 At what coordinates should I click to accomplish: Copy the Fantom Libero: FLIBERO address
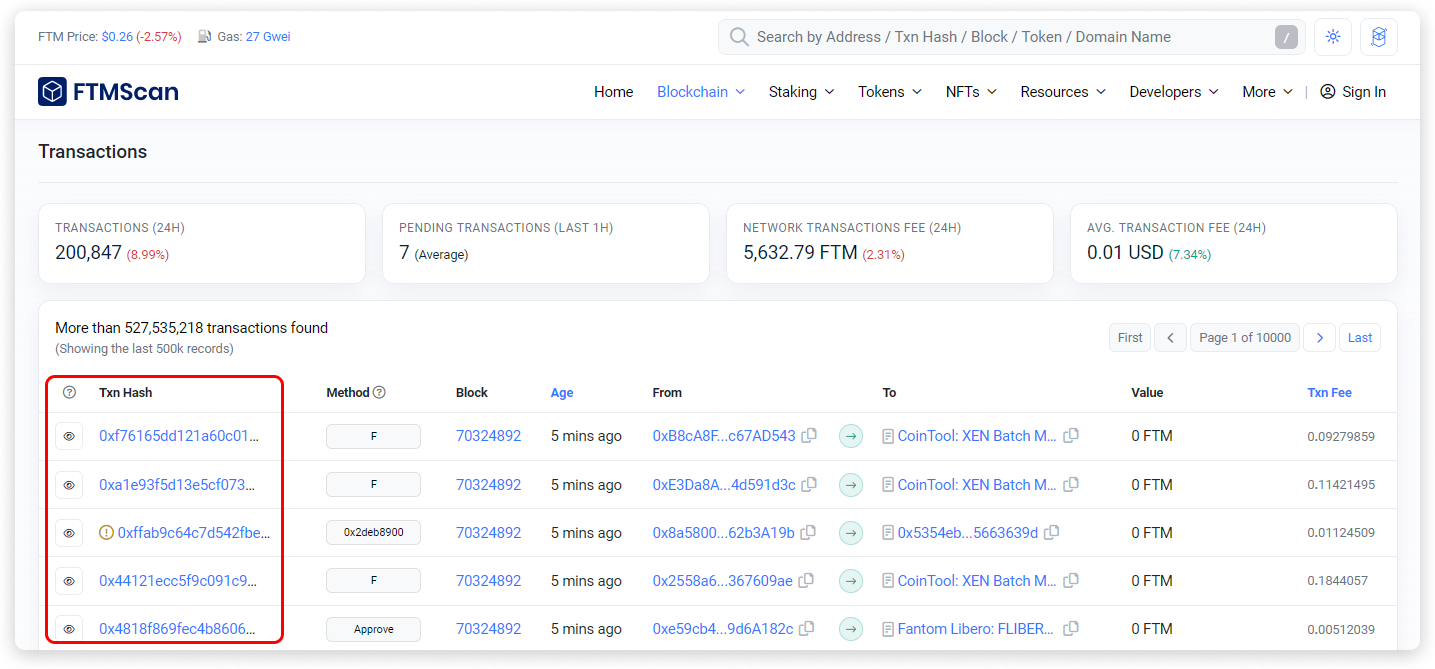(1071, 629)
